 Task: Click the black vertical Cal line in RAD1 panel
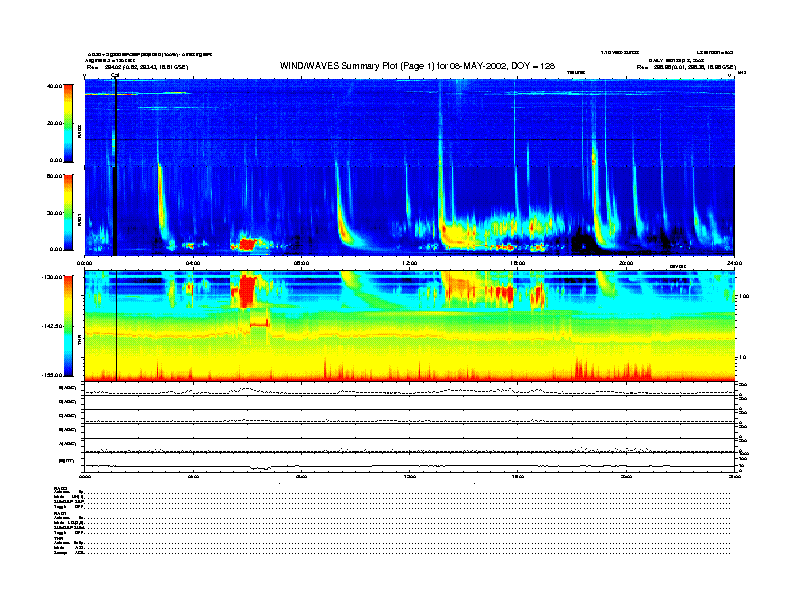[x=115, y=211]
